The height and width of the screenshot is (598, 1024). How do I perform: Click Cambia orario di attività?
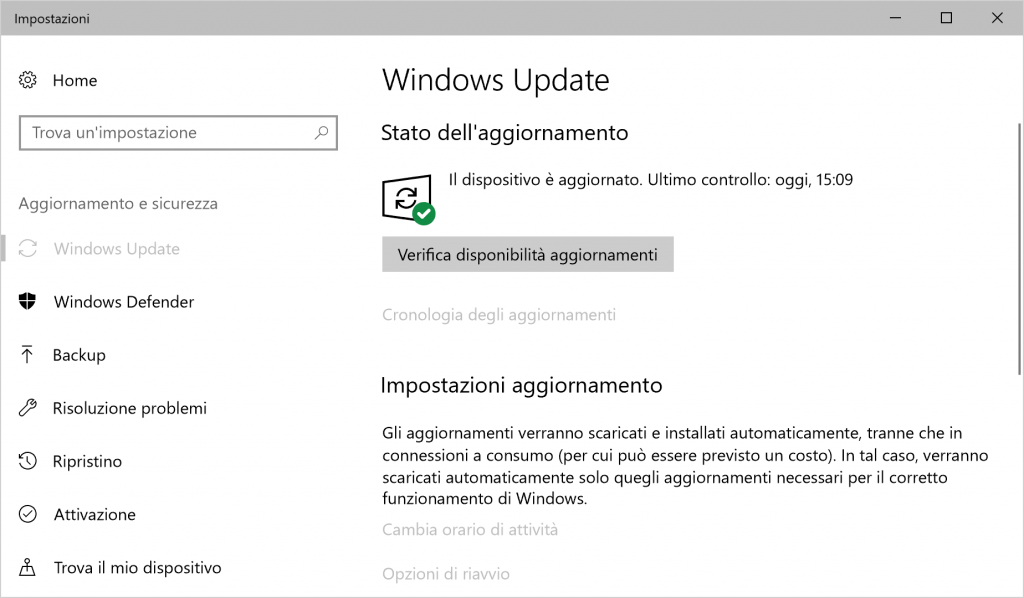pyautogui.click(x=470, y=531)
